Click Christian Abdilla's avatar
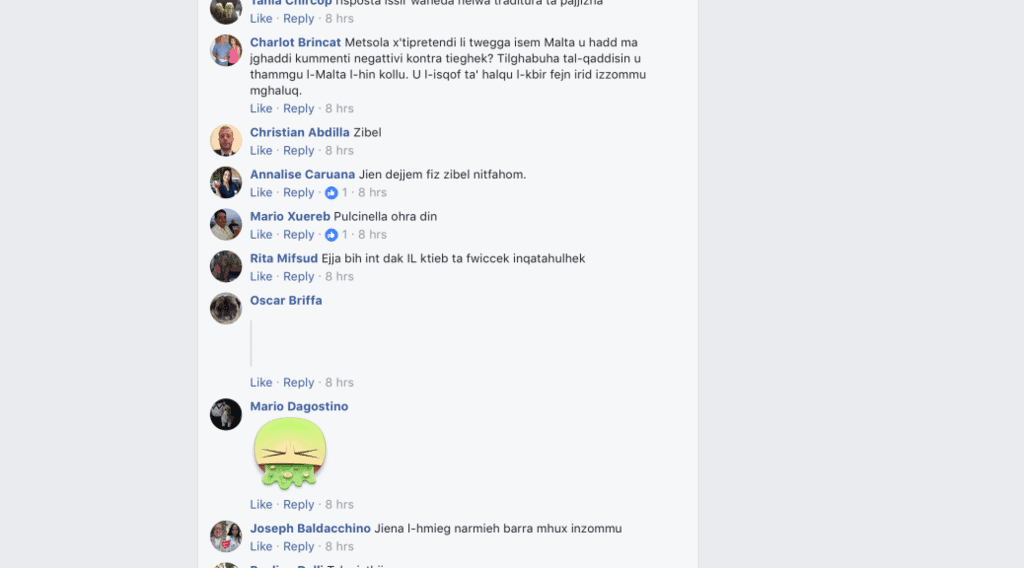 pos(226,140)
